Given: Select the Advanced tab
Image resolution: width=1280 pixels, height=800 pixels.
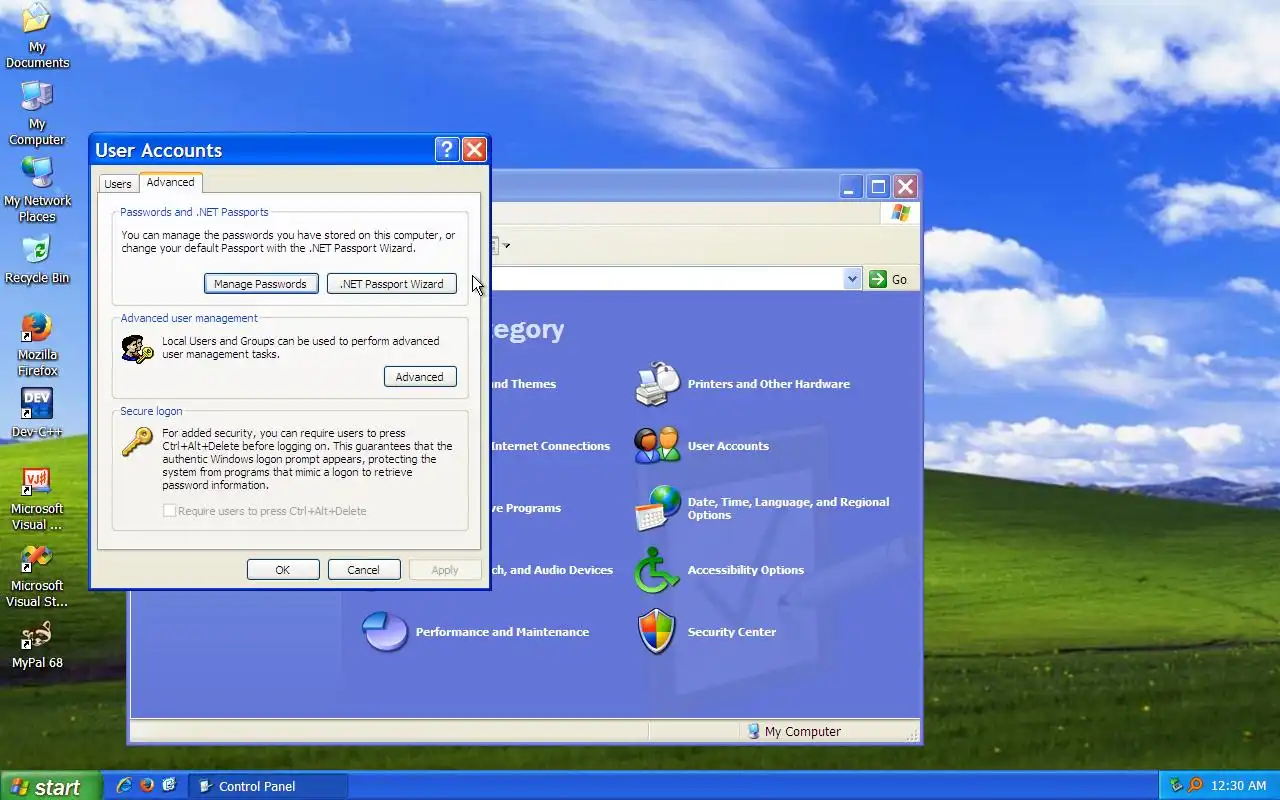Looking at the screenshot, I should [x=170, y=182].
